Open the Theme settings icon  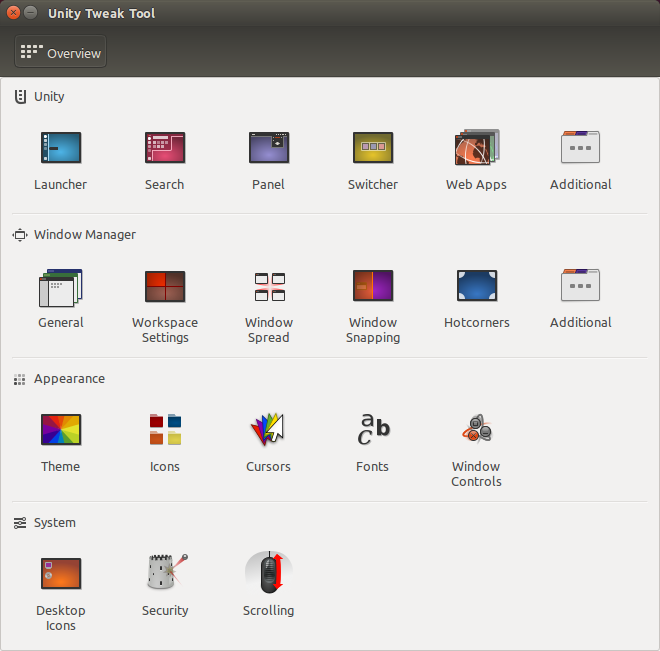[x=61, y=430]
